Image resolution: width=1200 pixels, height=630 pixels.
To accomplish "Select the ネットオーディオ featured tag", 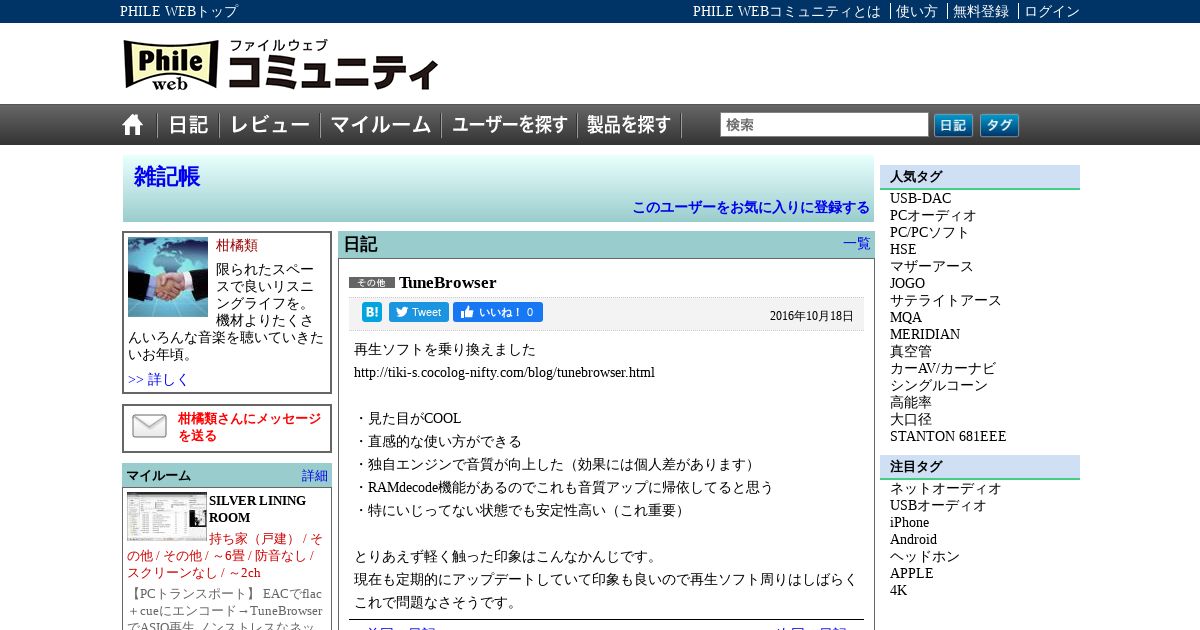I will click(x=946, y=488).
